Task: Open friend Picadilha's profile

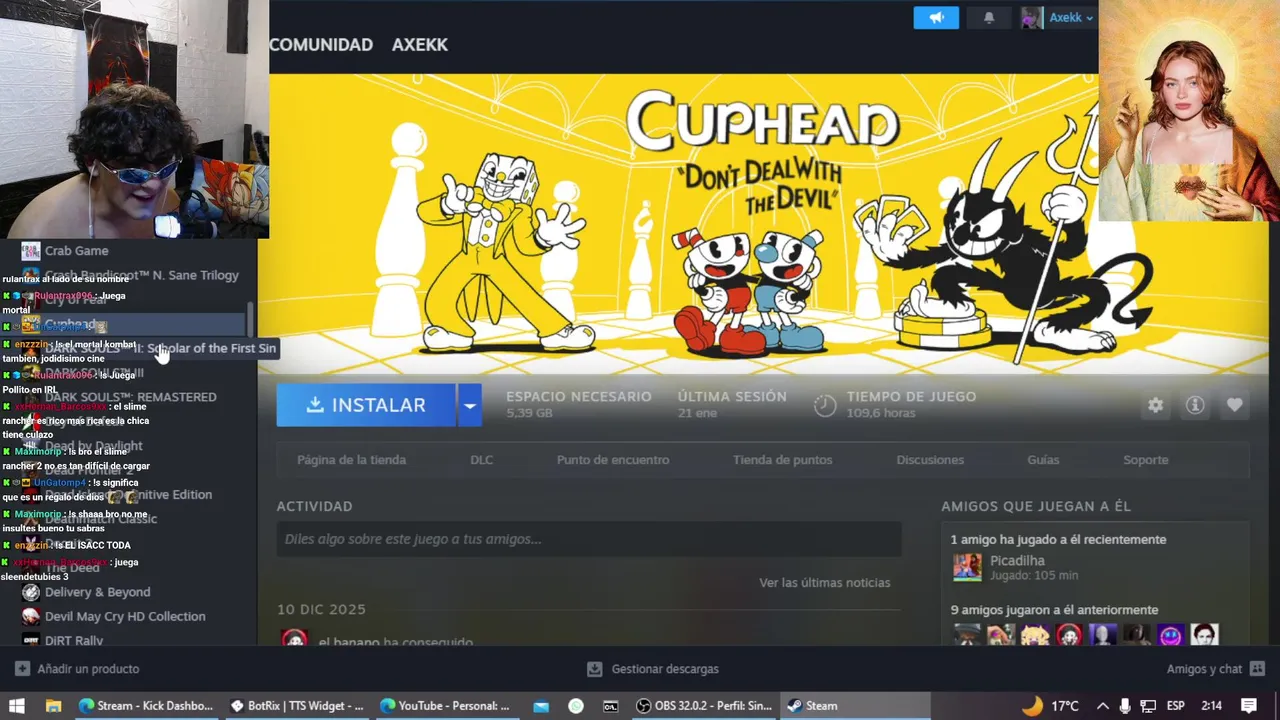Action: click(1017, 561)
